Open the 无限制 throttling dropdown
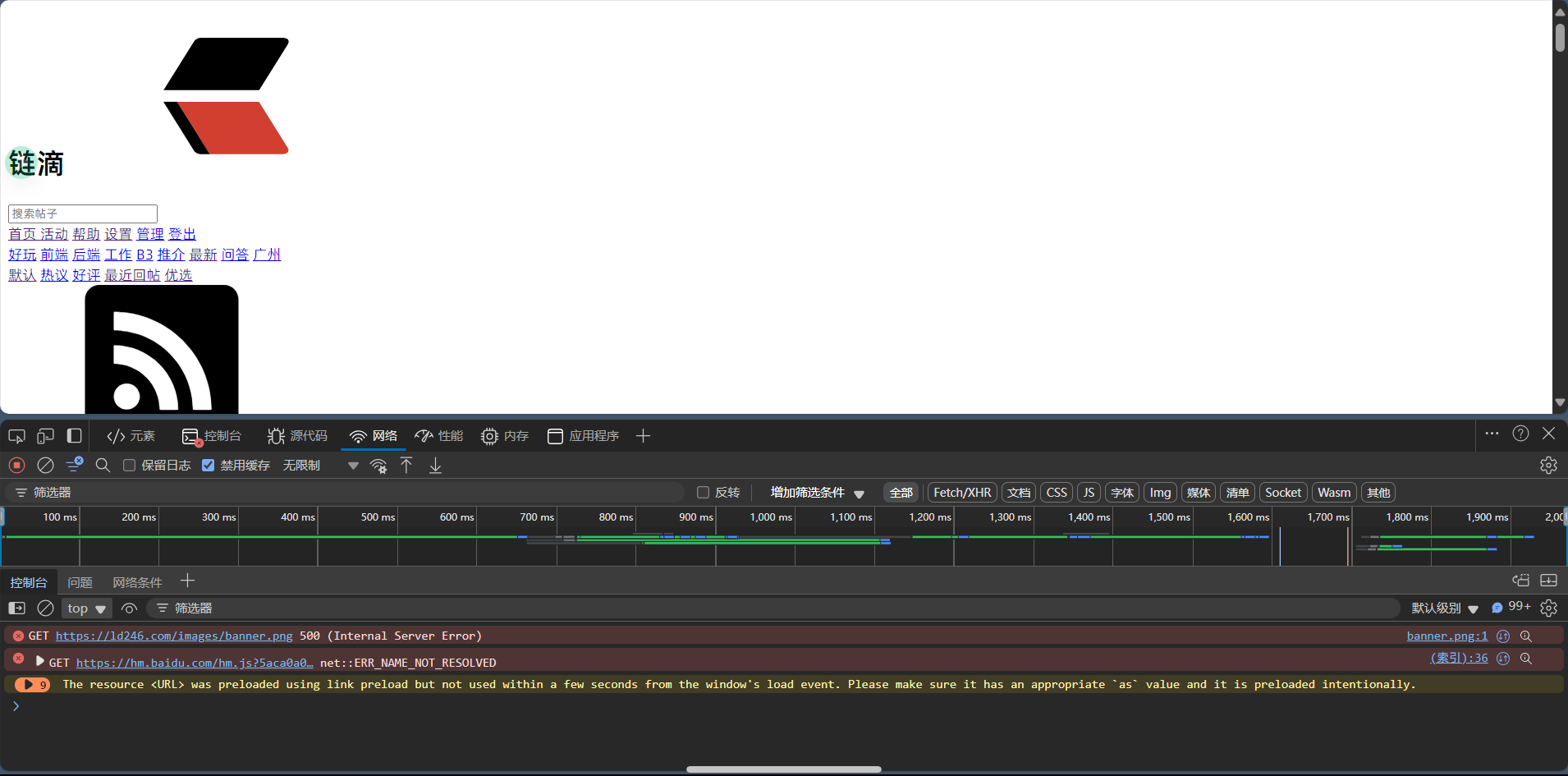 (x=320, y=466)
